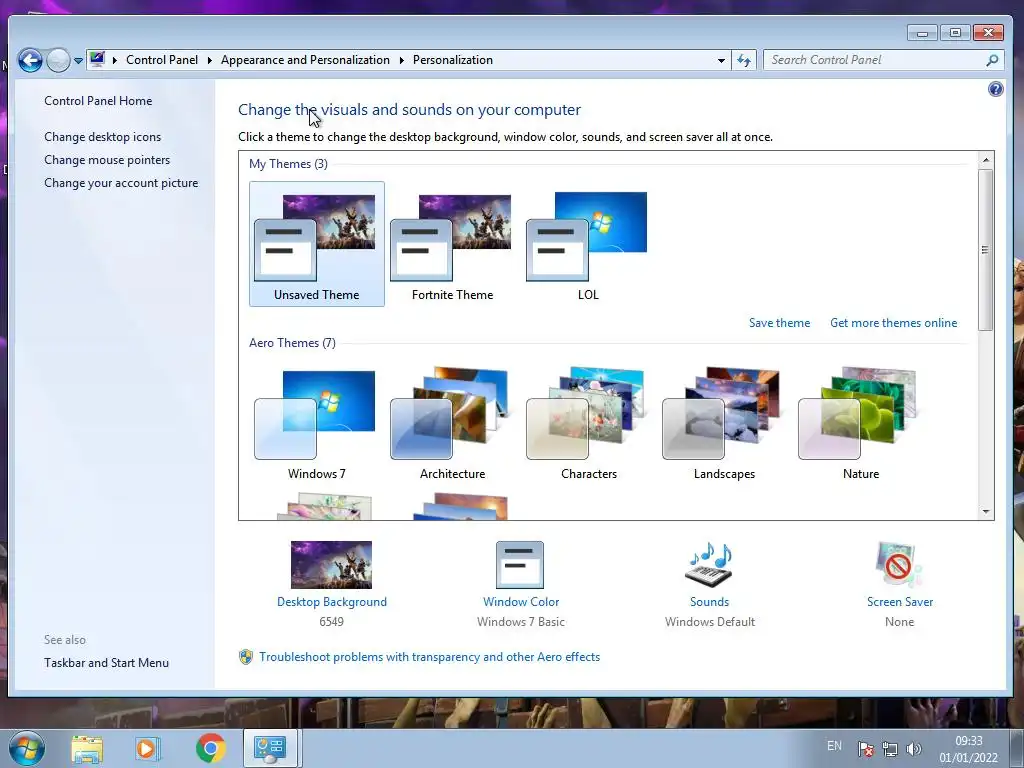Image resolution: width=1024 pixels, height=768 pixels.
Task: Click the shield icon beside Troubleshoot link
Action: 246,657
